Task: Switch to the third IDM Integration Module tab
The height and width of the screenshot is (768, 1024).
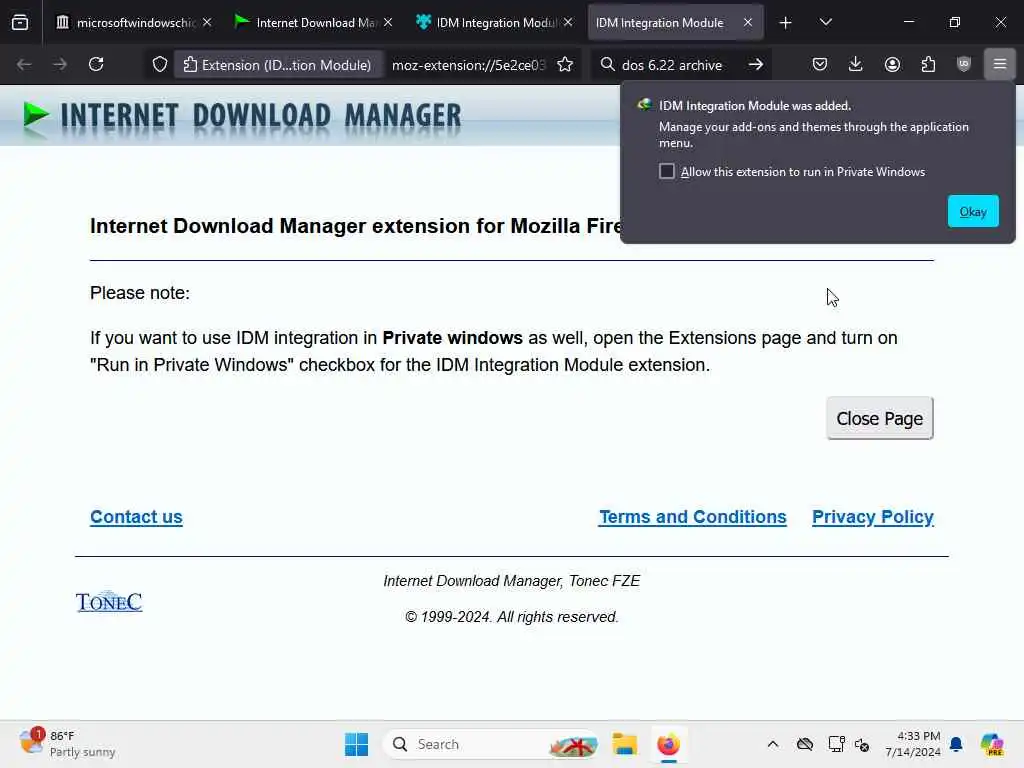Action: tap(494, 23)
